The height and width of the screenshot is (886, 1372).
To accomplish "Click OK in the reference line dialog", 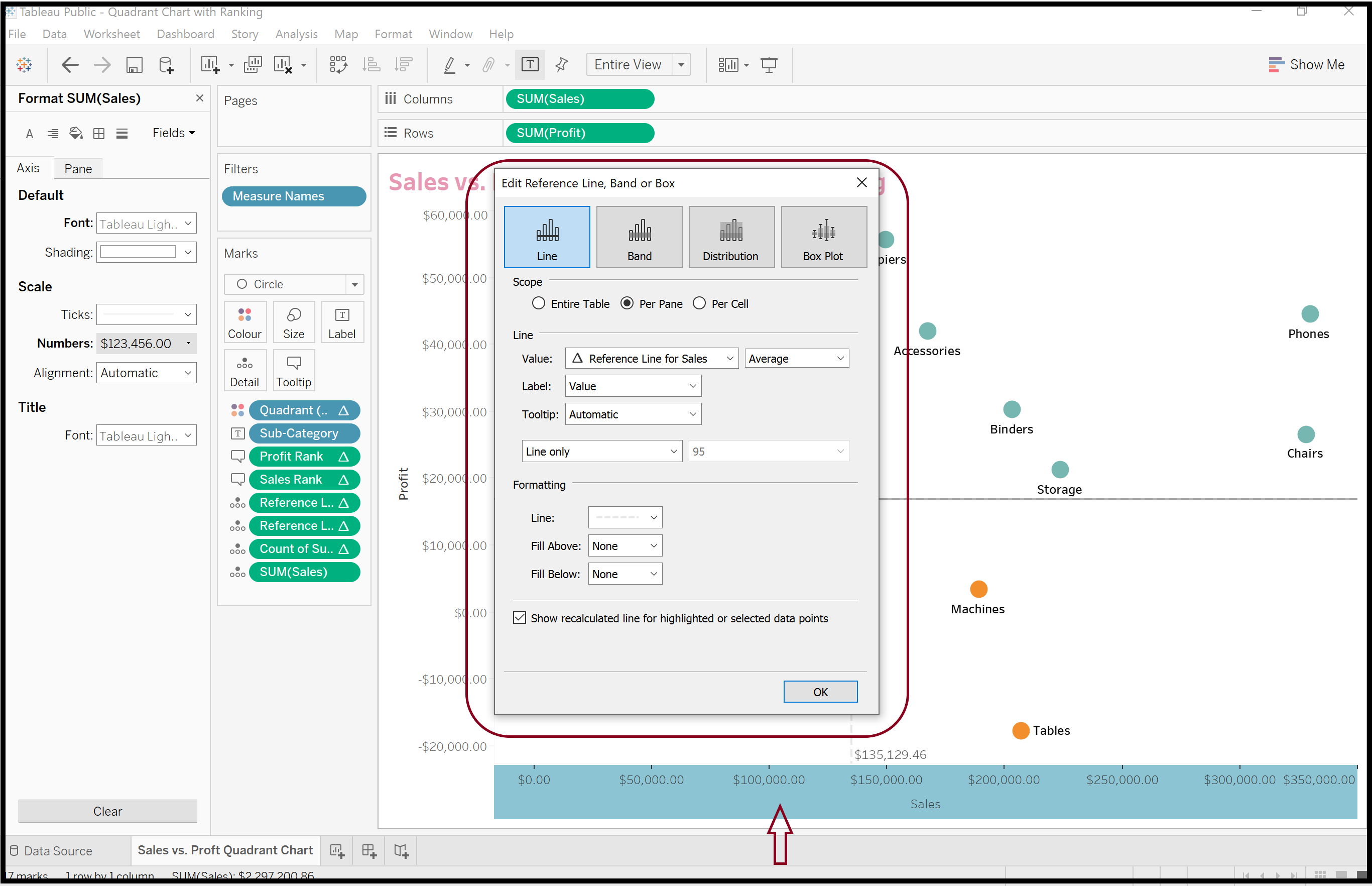I will 820,692.
